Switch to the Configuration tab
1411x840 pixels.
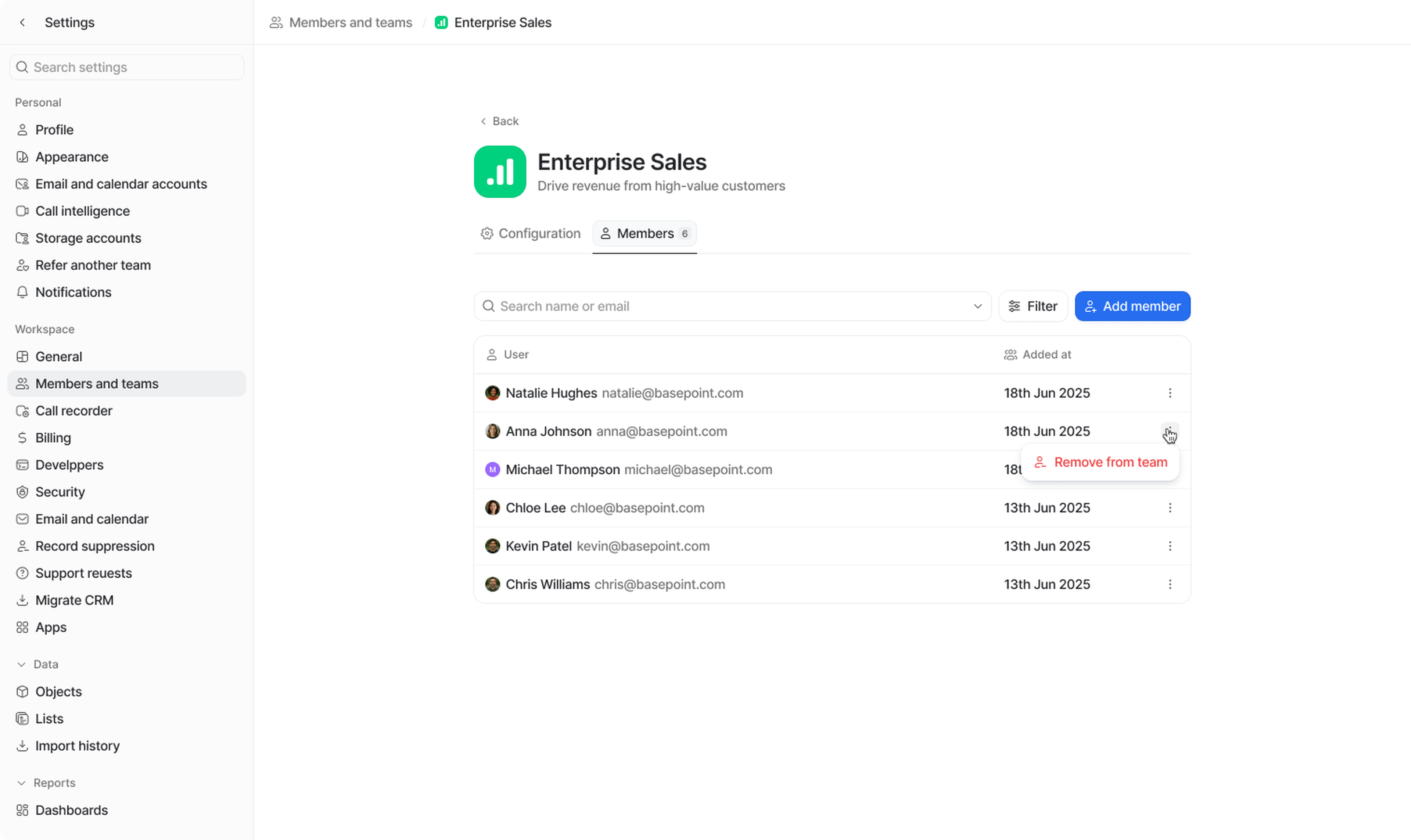coord(530,234)
